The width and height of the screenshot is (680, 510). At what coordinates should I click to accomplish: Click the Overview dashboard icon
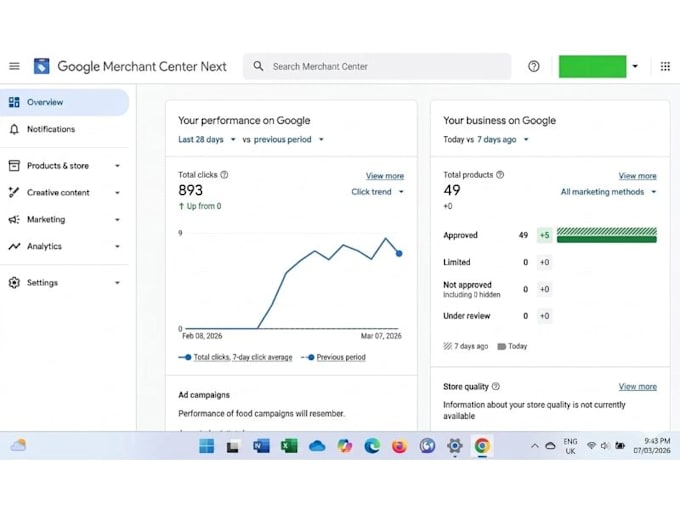point(14,102)
